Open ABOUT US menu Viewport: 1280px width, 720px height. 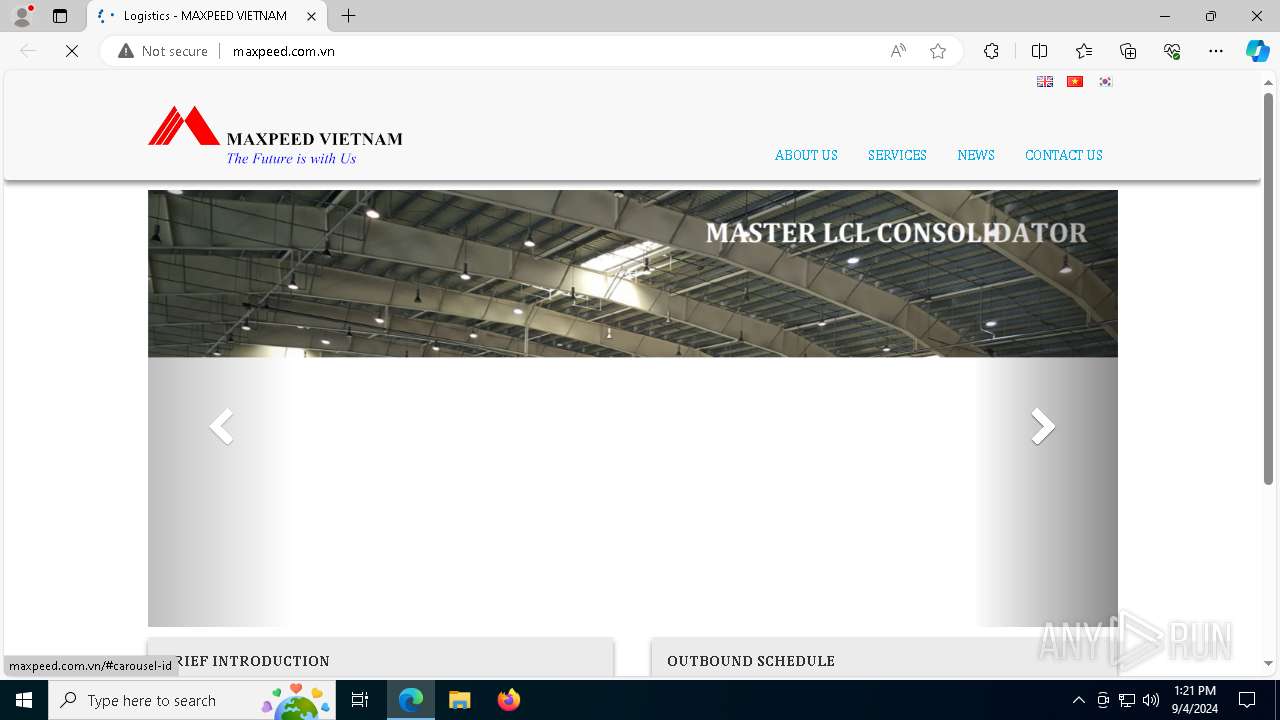point(806,155)
